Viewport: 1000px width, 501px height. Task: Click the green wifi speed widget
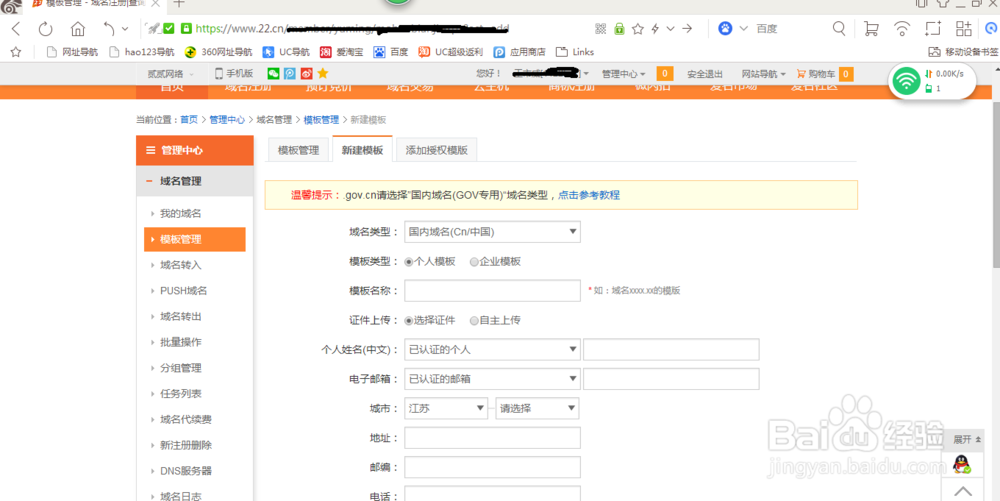tap(932, 82)
